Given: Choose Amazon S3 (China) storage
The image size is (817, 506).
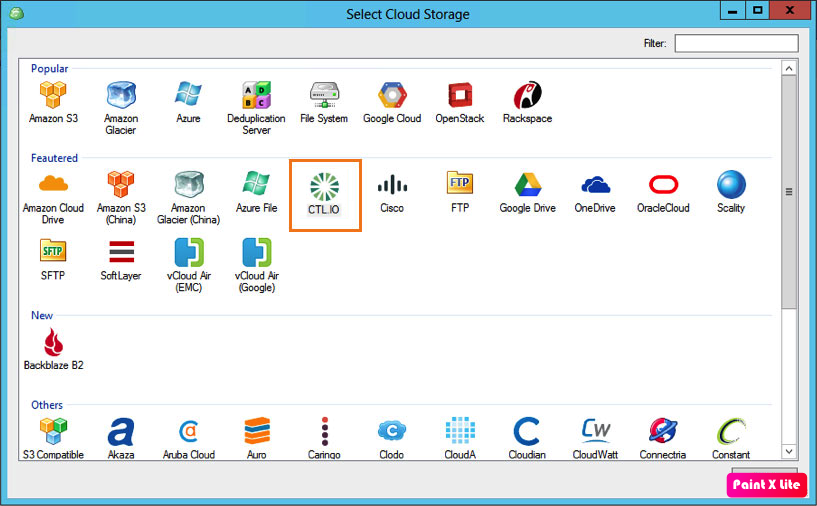Looking at the screenshot, I should point(121,184).
